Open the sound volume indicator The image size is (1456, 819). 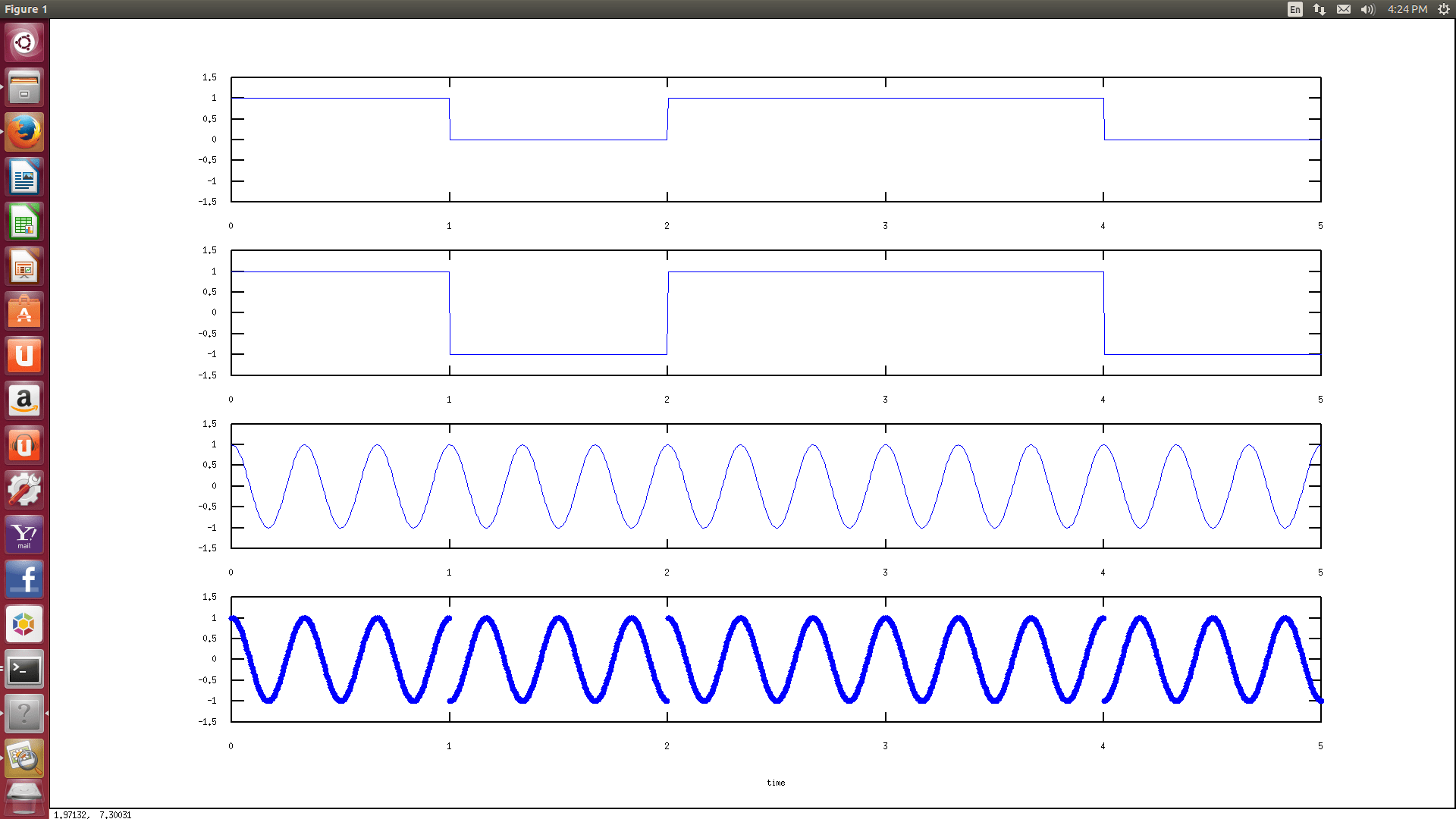[1368, 9]
